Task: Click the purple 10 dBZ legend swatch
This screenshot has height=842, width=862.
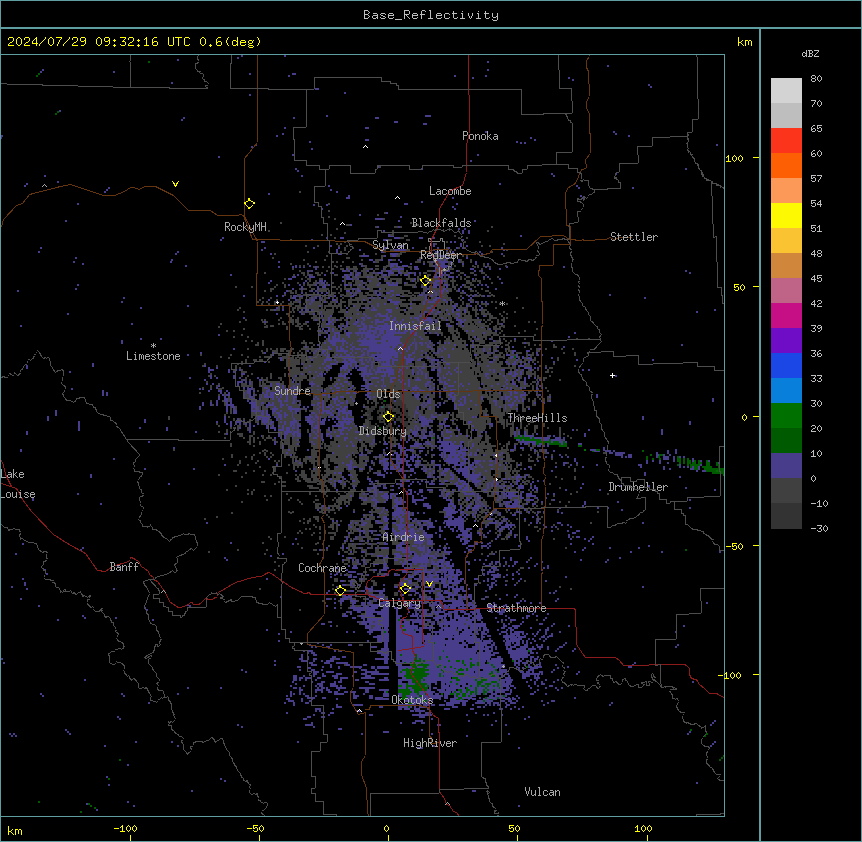Action: point(786,466)
